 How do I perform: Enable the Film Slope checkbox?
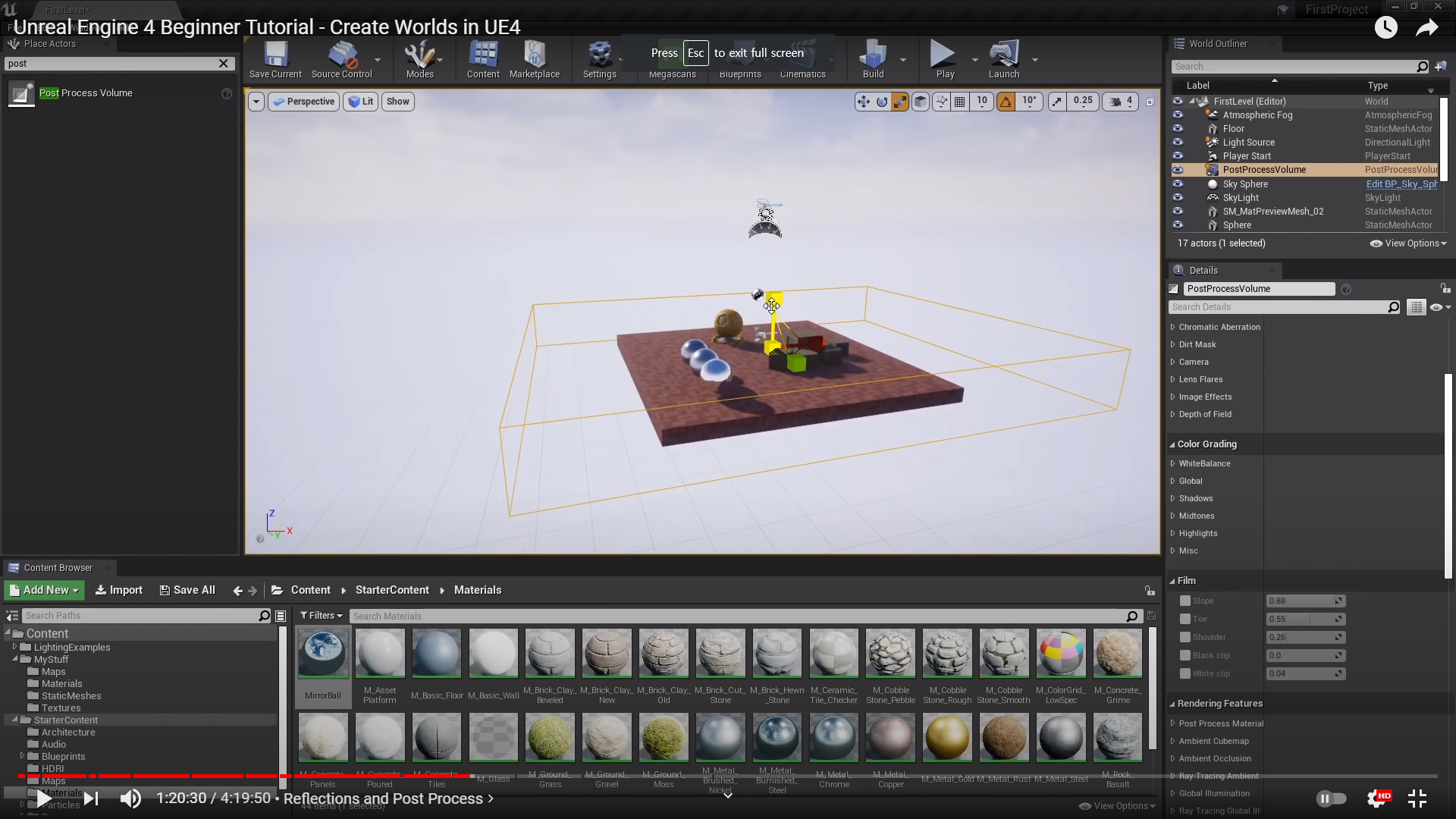click(1185, 601)
